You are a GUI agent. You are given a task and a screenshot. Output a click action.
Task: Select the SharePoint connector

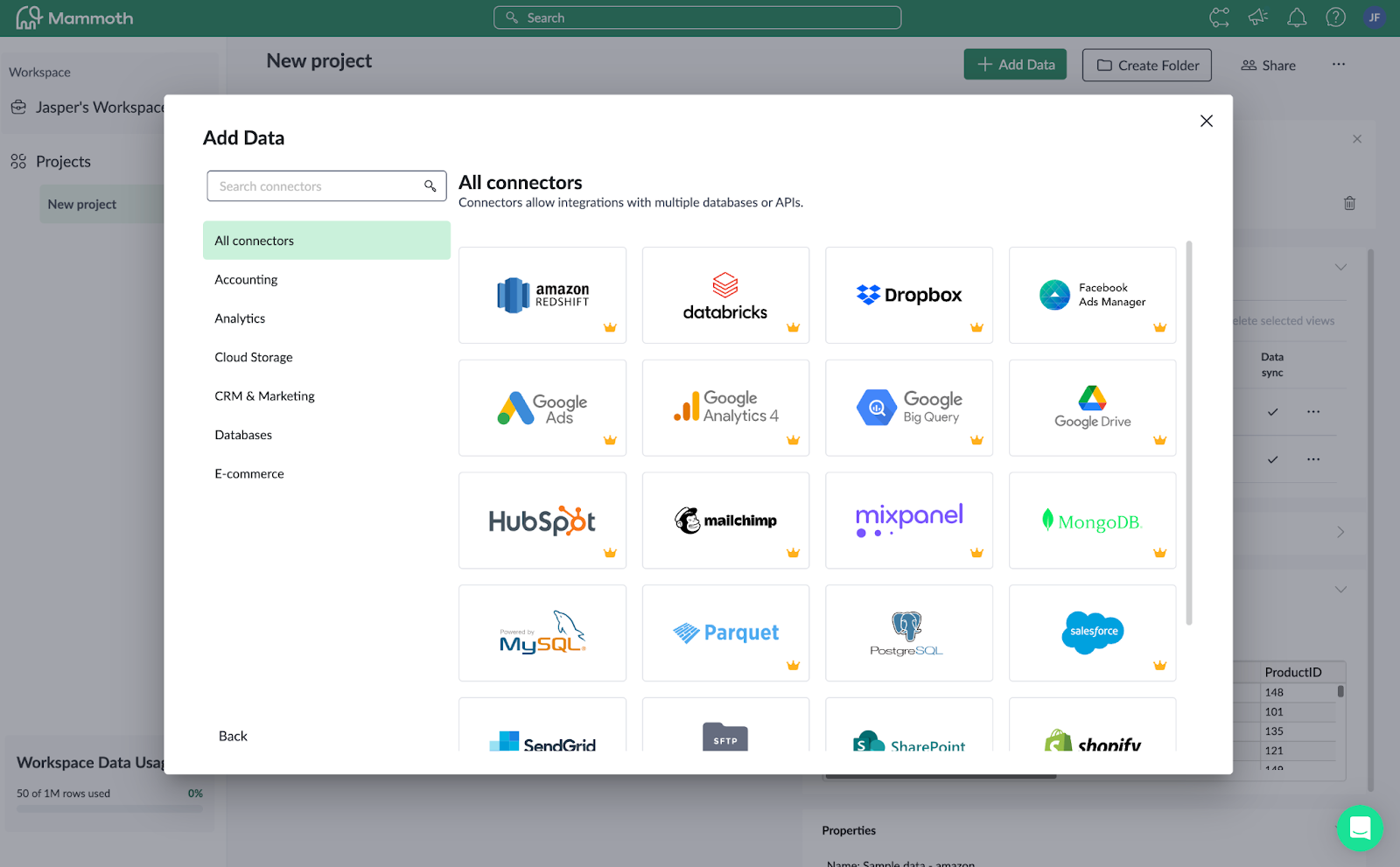click(x=909, y=725)
